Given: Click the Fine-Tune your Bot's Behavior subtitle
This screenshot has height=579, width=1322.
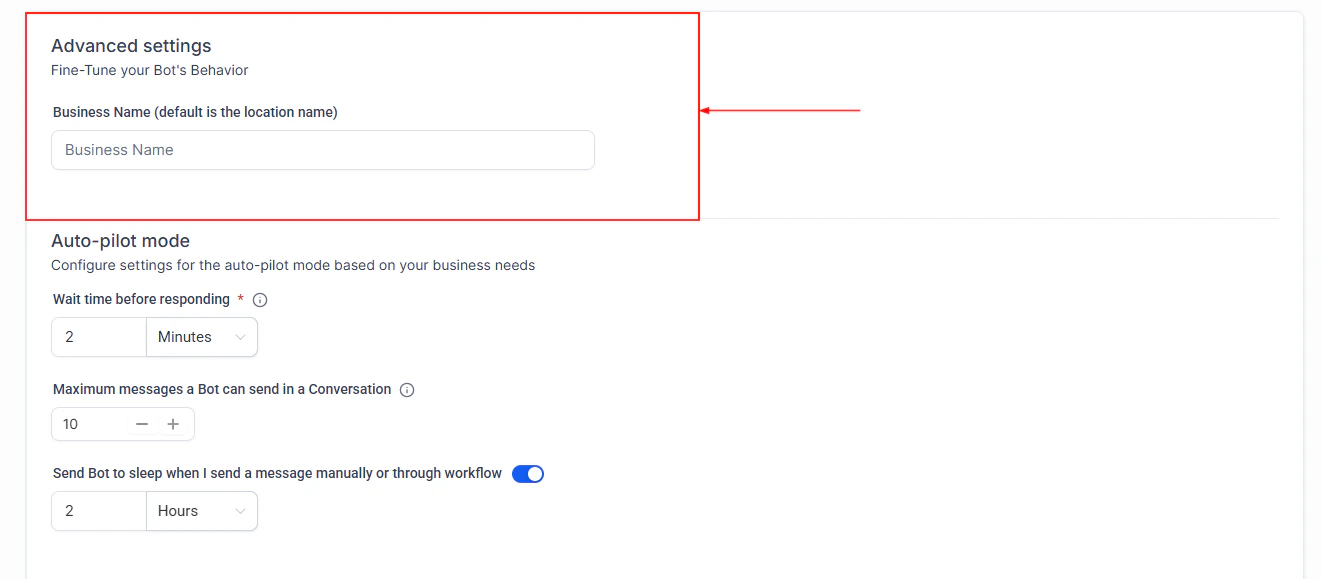Looking at the screenshot, I should 150,71.
